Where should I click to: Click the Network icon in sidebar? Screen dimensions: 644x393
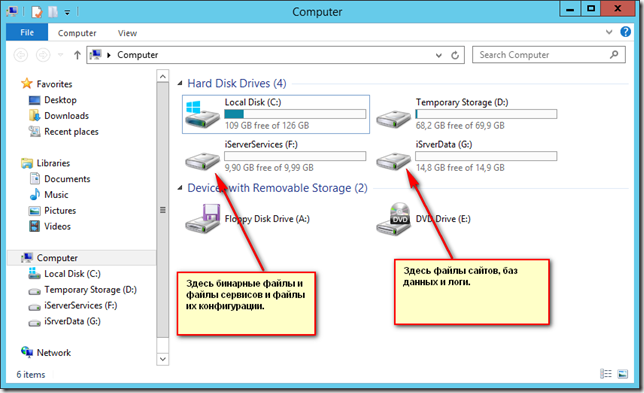pos(27,352)
